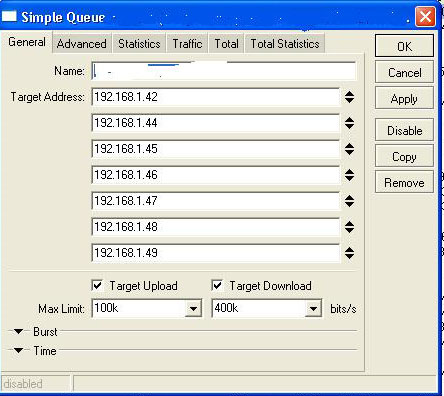The height and width of the screenshot is (396, 444).
Task: Click the disabled status text
Action: (23, 384)
